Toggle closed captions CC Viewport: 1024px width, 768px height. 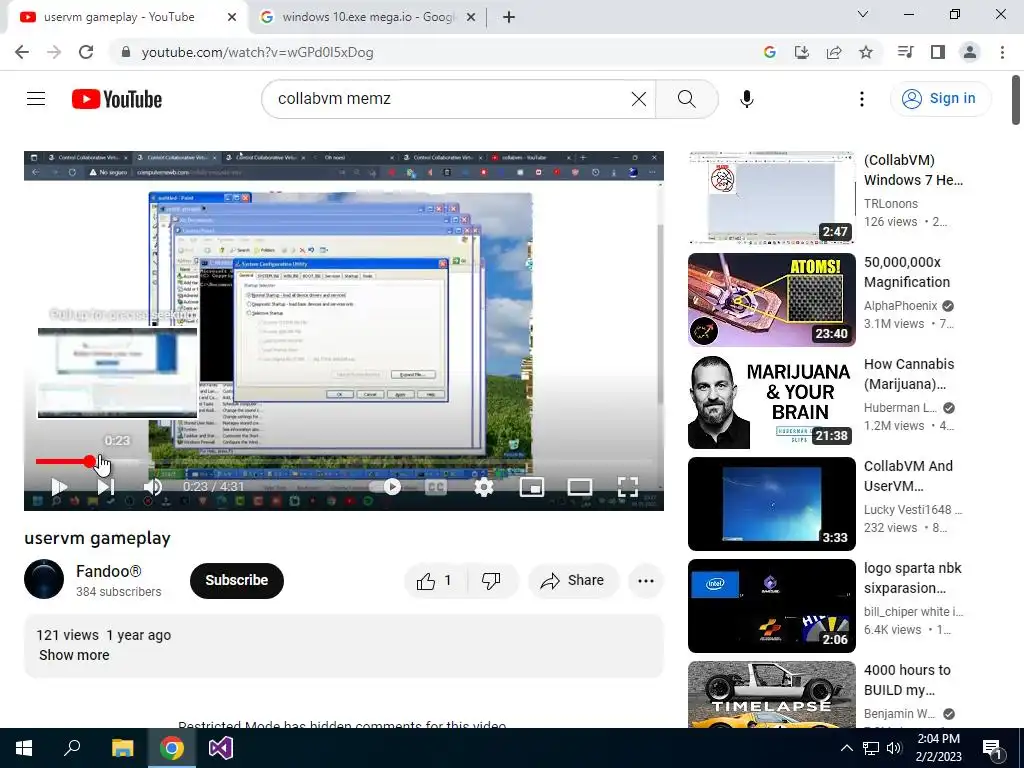pyautogui.click(x=436, y=487)
